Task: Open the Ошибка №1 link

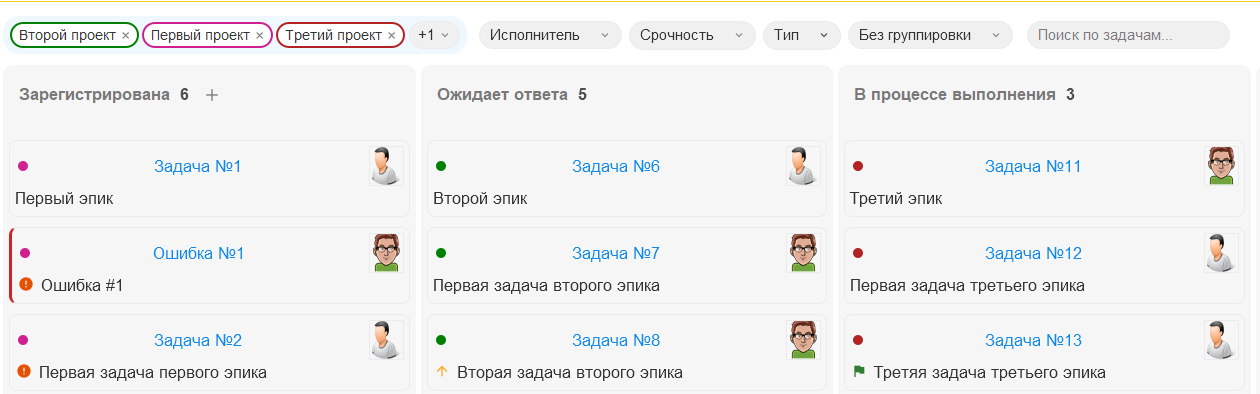Action: (x=198, y=253)
